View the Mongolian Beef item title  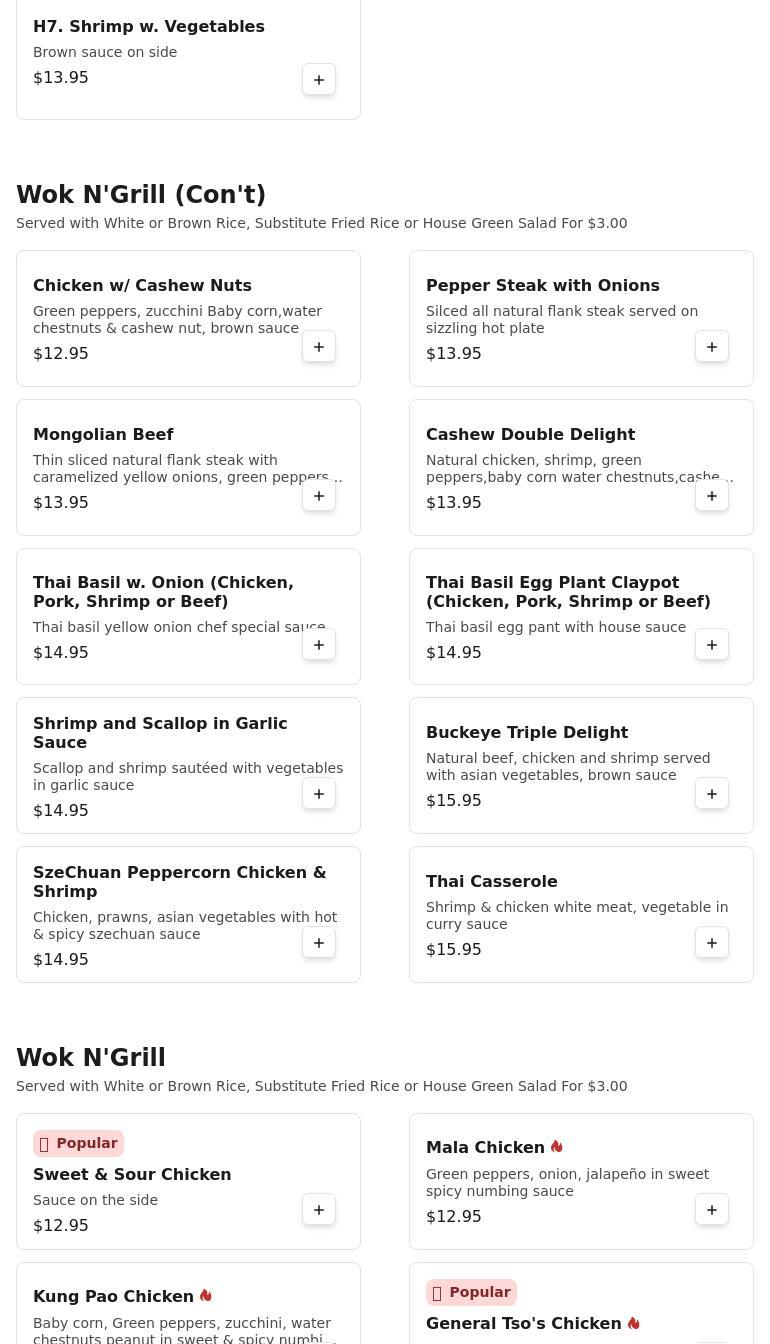click(103, 434)
